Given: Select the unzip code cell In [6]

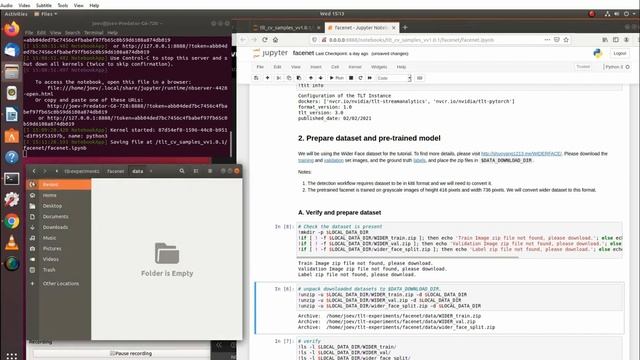Looking at the screenshot, I should (460, 297).
